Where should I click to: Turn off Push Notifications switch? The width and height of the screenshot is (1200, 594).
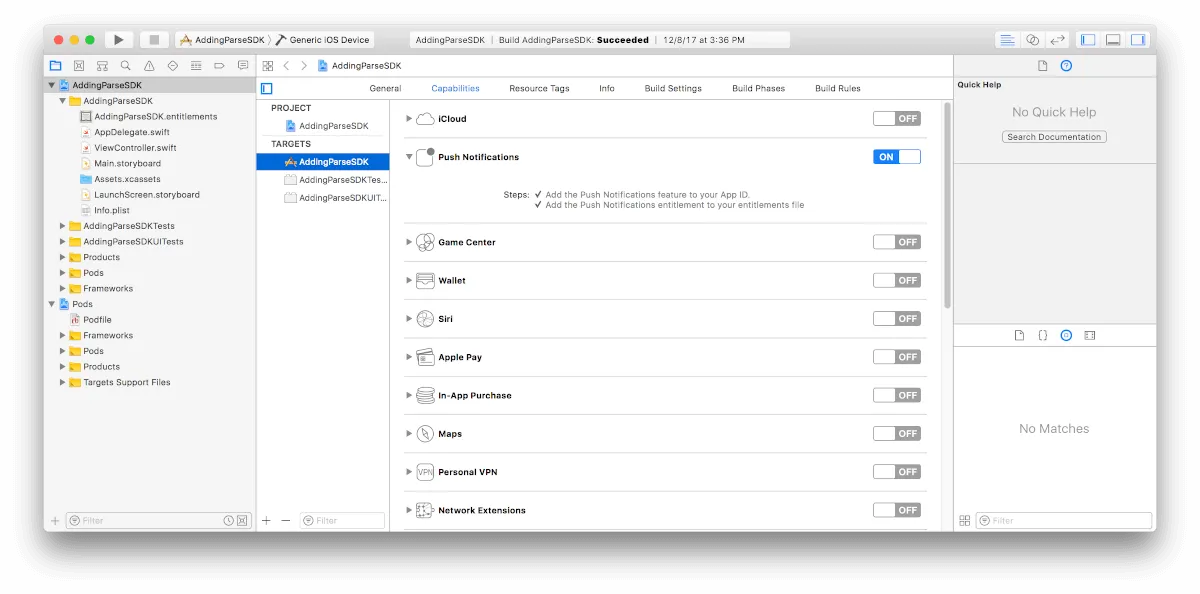(x=897, y=157)
